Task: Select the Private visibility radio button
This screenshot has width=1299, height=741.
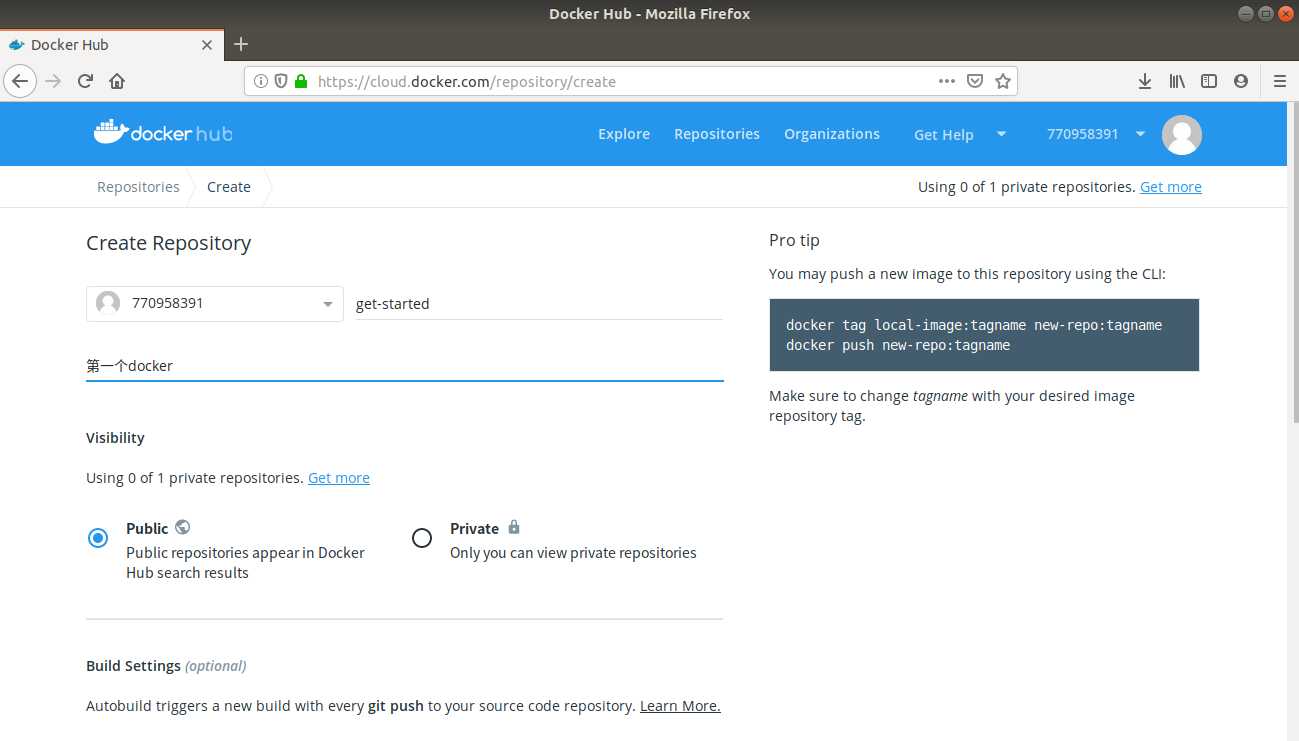Action: point(422,538)
